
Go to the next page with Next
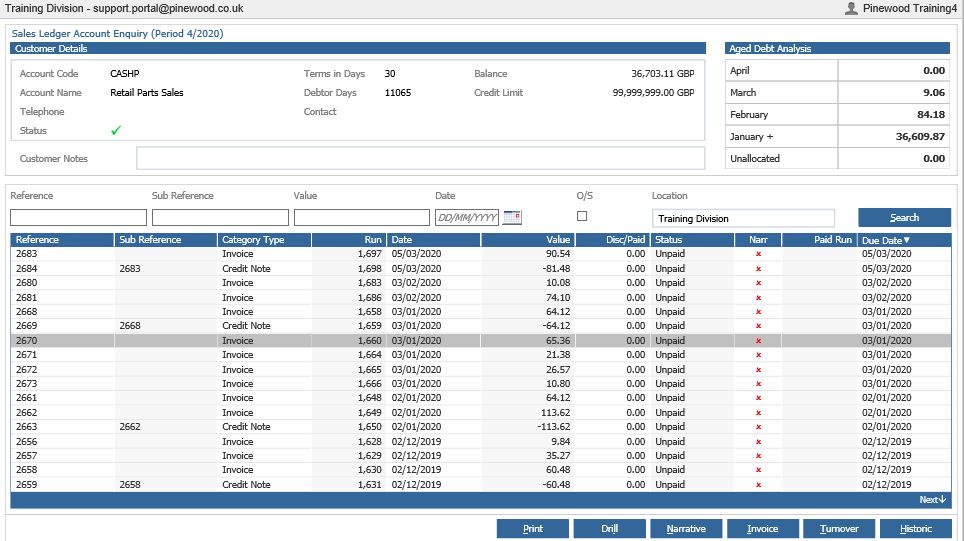click(932, 500)
